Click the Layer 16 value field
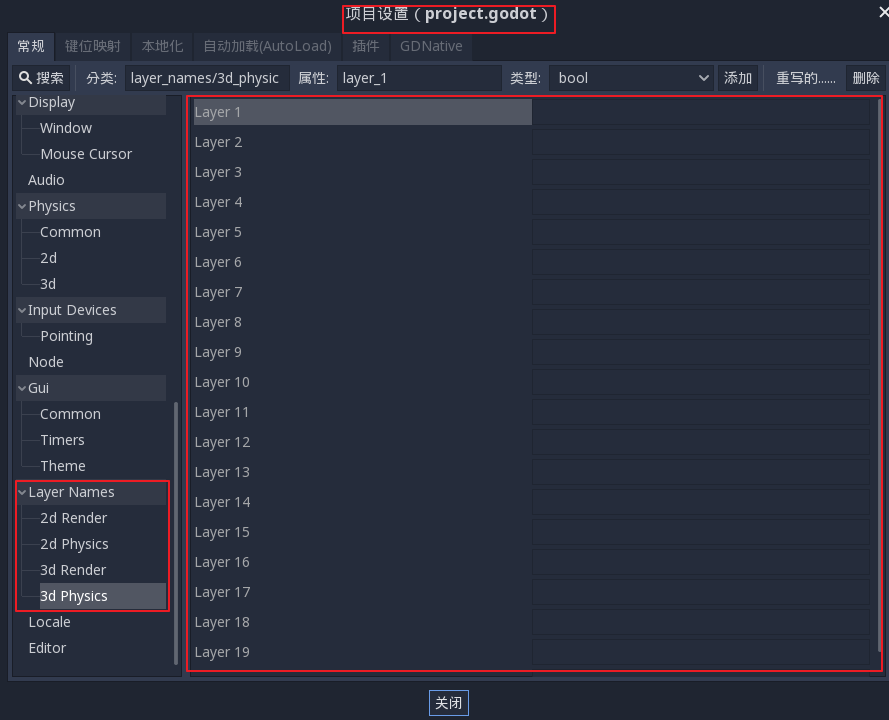 coord(701,562)
